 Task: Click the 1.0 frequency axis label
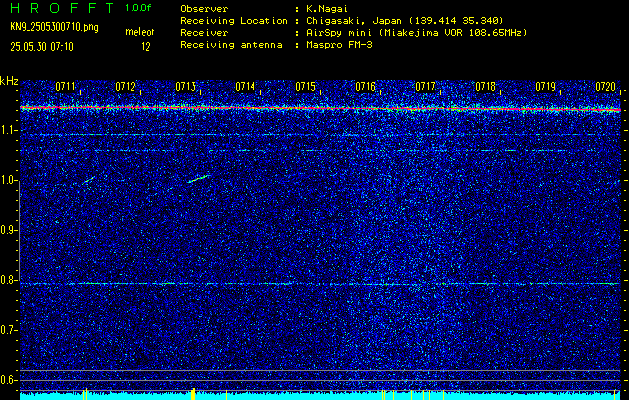[x=8, y=181]
